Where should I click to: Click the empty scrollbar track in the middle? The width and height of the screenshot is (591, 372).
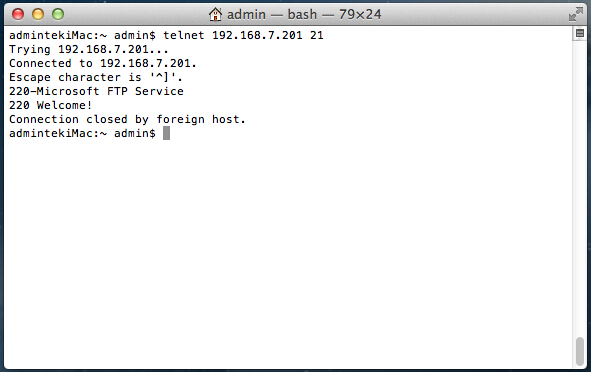pos(579,188)
